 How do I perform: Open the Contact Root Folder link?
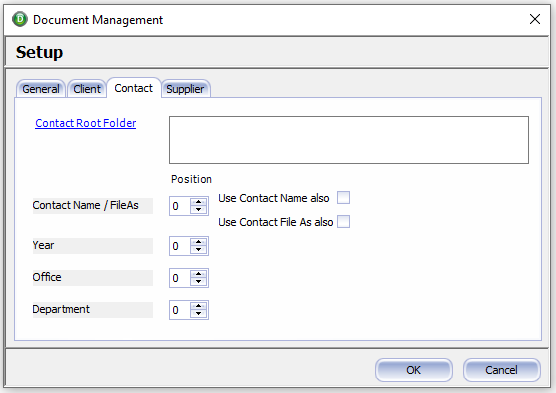pyautogui.click(x=85, y=123)
